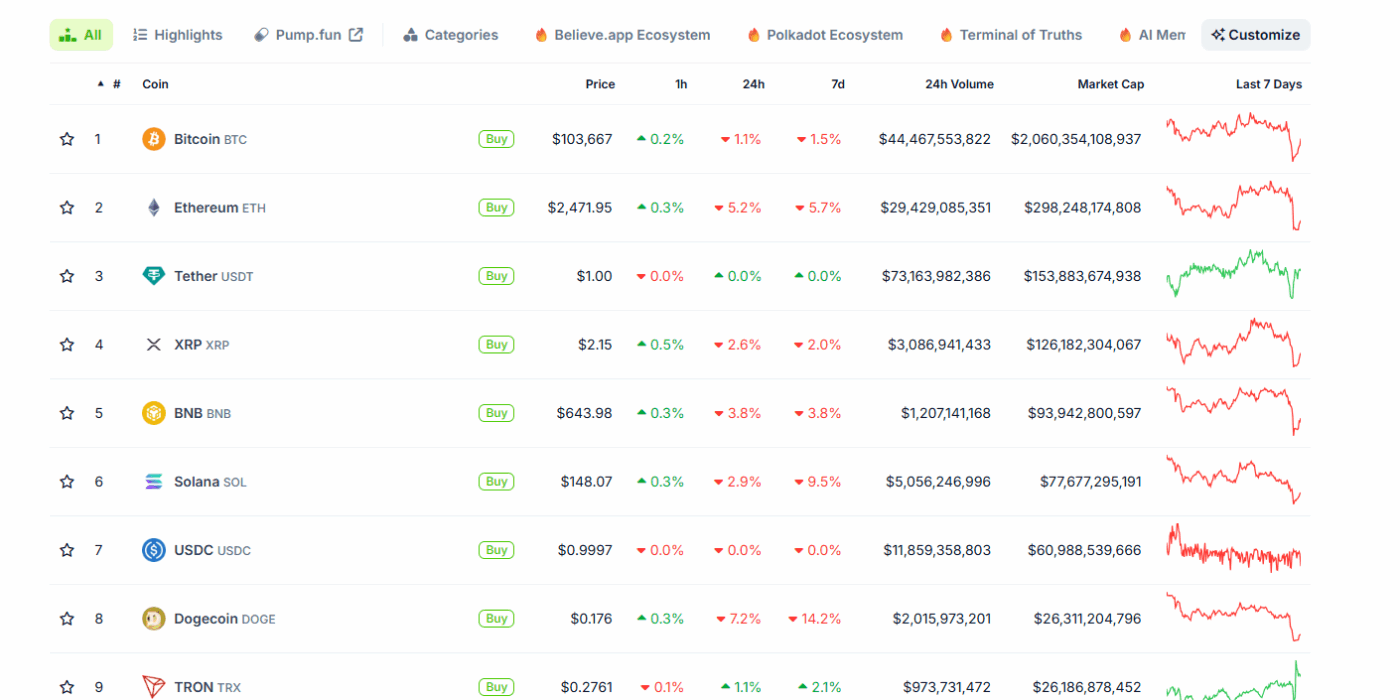Open Tether's green 7-day sparkline
The width and height of the screenshot is (1400, 700).
1234,274
